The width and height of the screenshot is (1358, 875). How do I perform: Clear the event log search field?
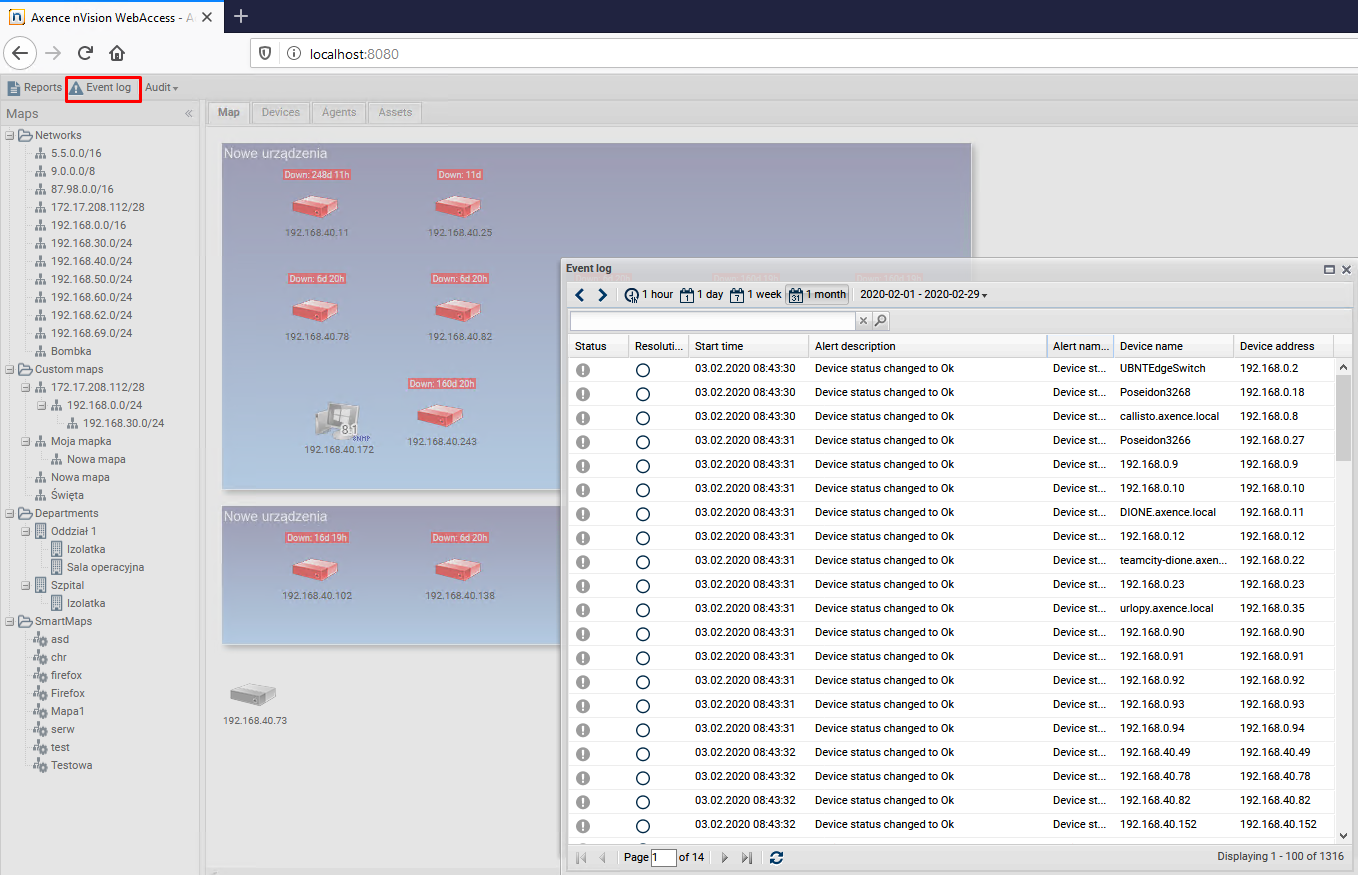pos(864,321)
